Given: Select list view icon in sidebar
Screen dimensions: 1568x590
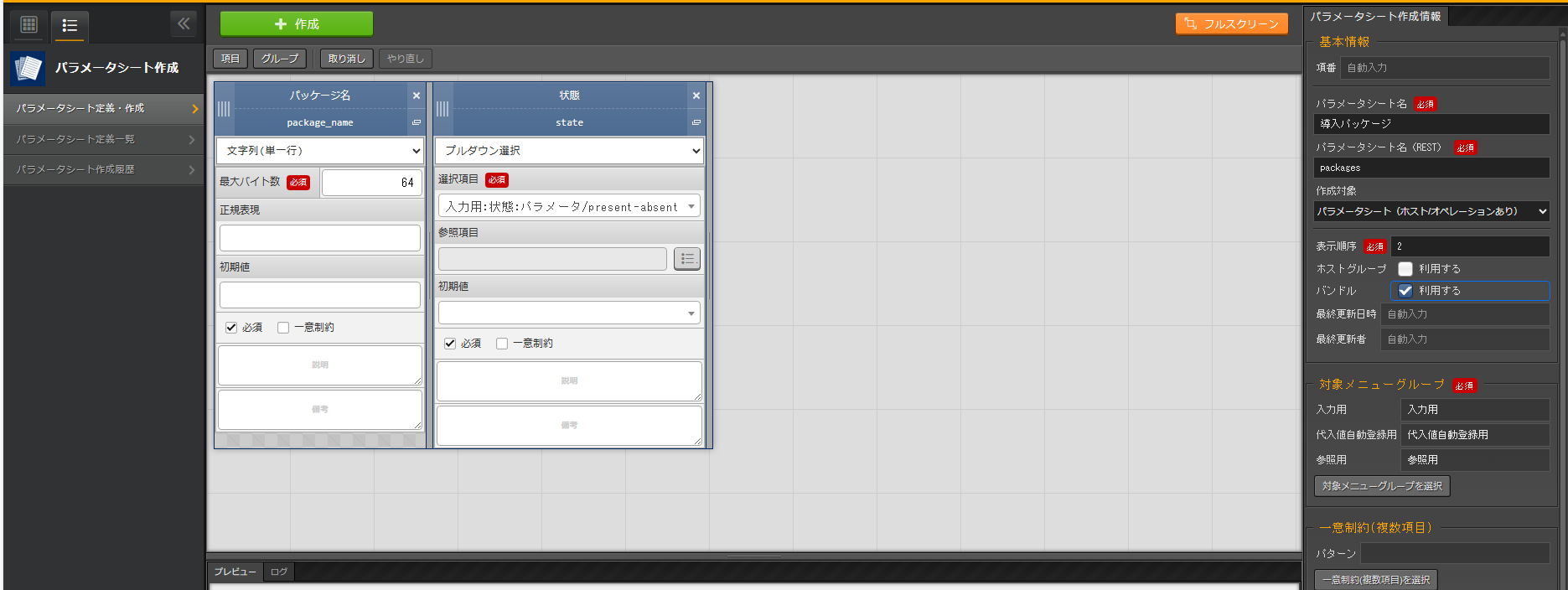Looking at the screenshot, I should [x=70, y=25].
